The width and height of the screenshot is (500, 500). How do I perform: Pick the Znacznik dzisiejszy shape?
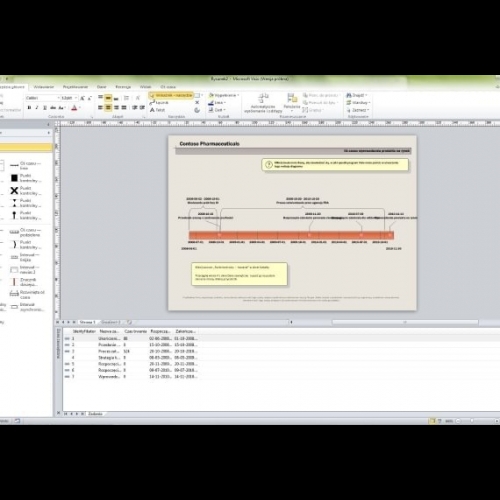pos(25,282)
